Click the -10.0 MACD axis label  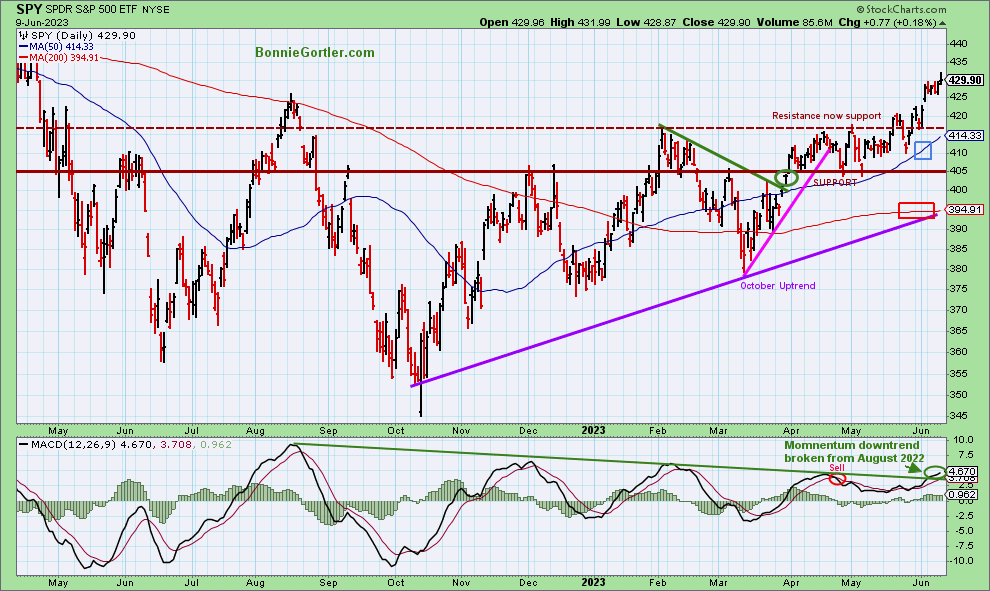(x=962, y=561)
